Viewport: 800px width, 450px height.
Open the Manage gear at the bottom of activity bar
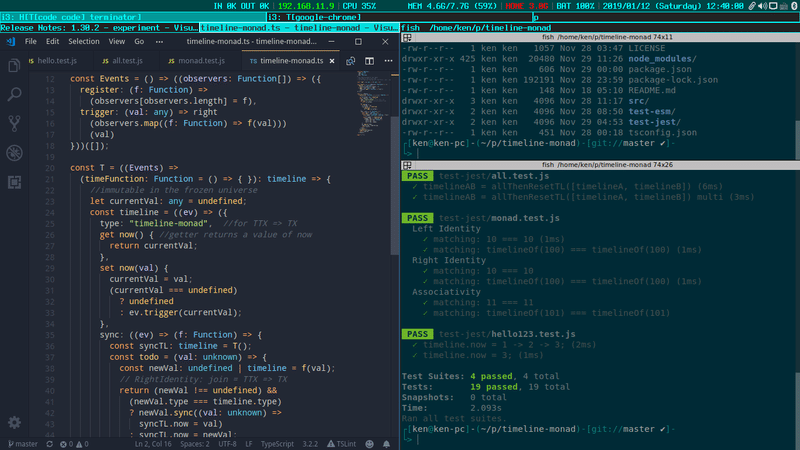14,422
